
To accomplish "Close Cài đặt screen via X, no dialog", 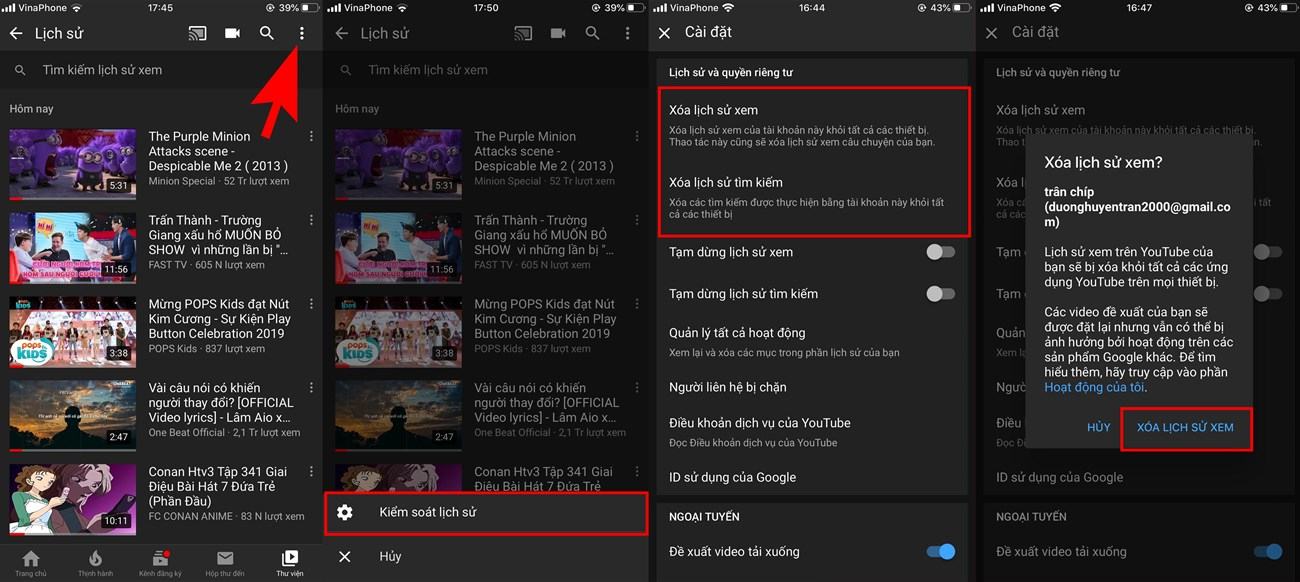I will (x=665, y=33).
